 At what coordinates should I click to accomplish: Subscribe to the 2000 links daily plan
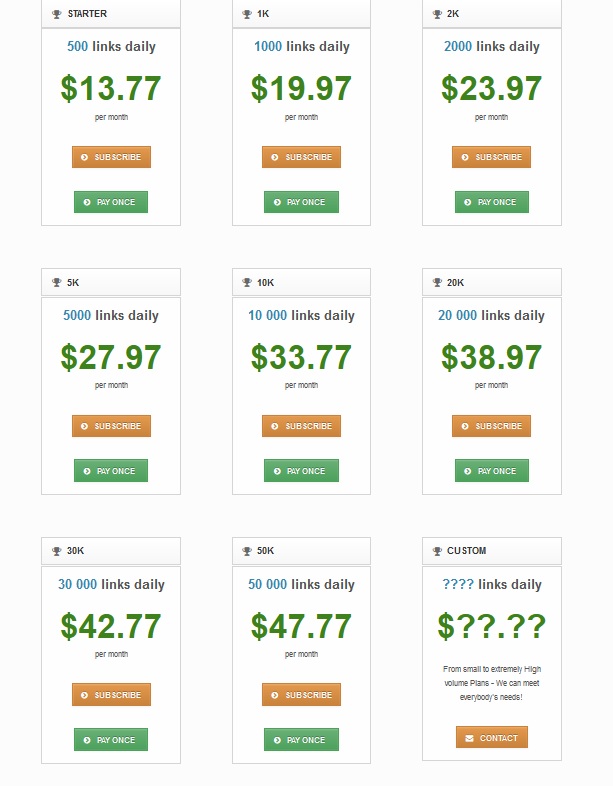(491, 157)
